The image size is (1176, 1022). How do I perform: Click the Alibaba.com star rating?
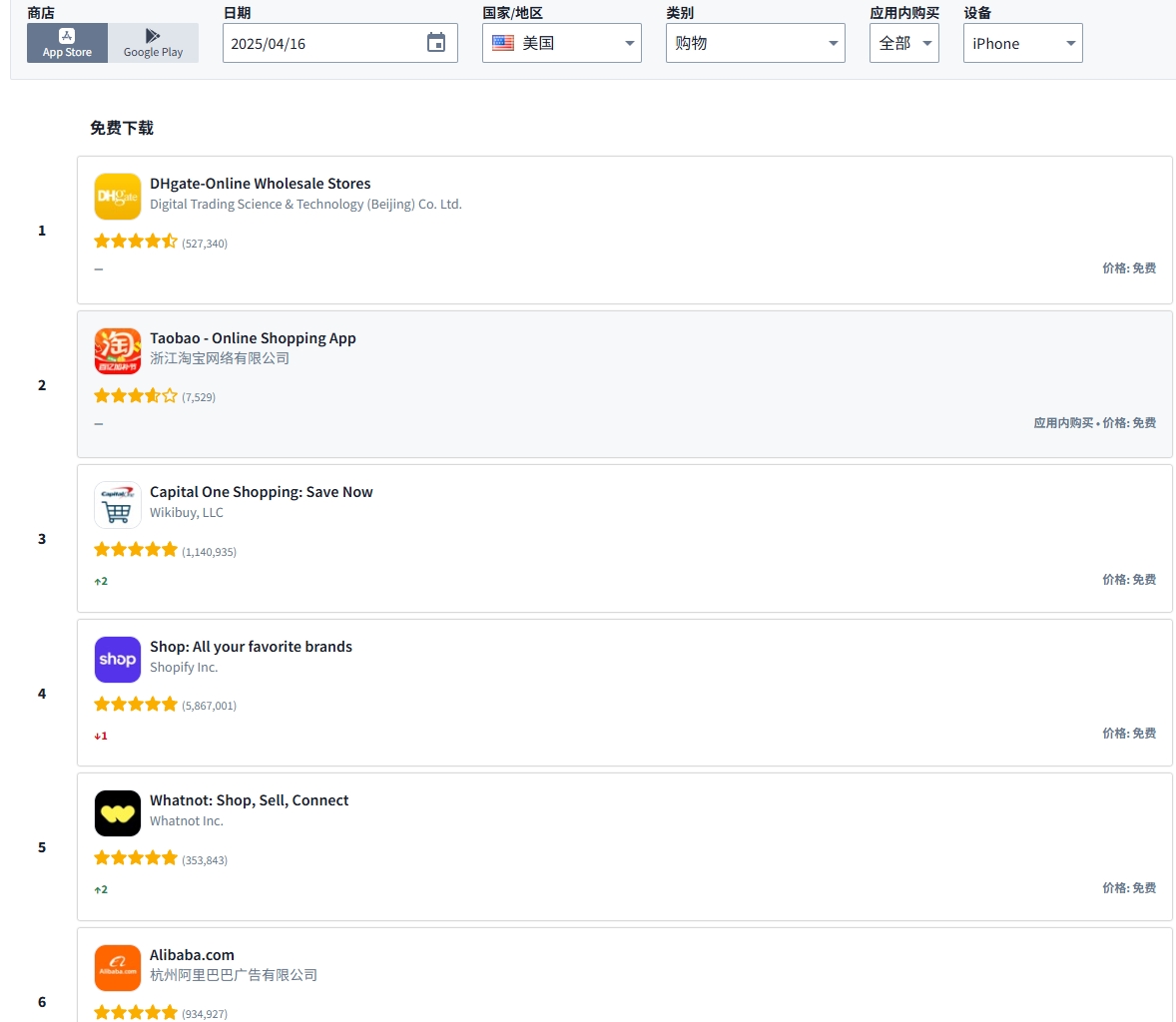[x=136, y=1012]
